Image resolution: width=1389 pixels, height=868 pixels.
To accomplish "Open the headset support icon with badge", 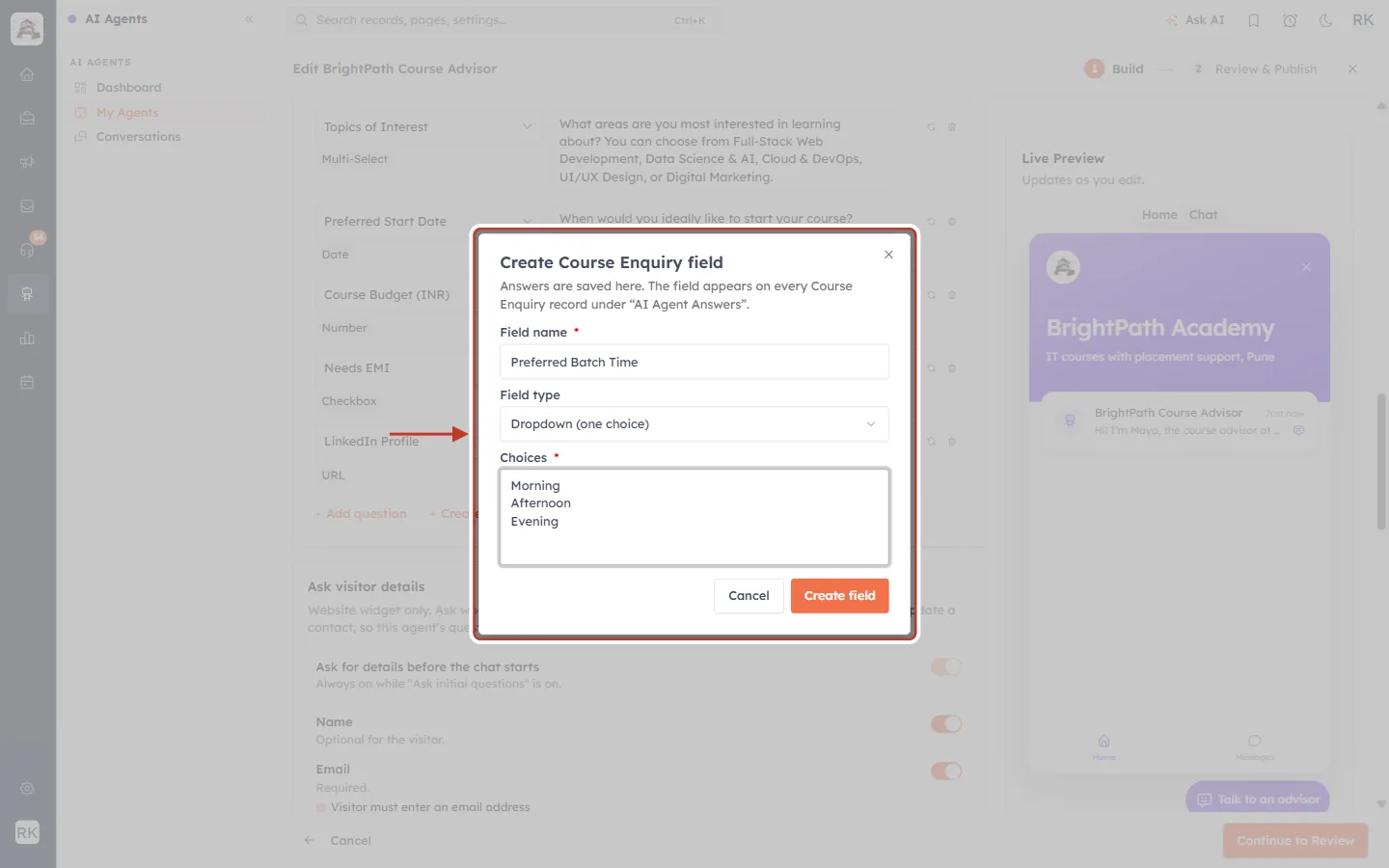I will pos(27,250).
